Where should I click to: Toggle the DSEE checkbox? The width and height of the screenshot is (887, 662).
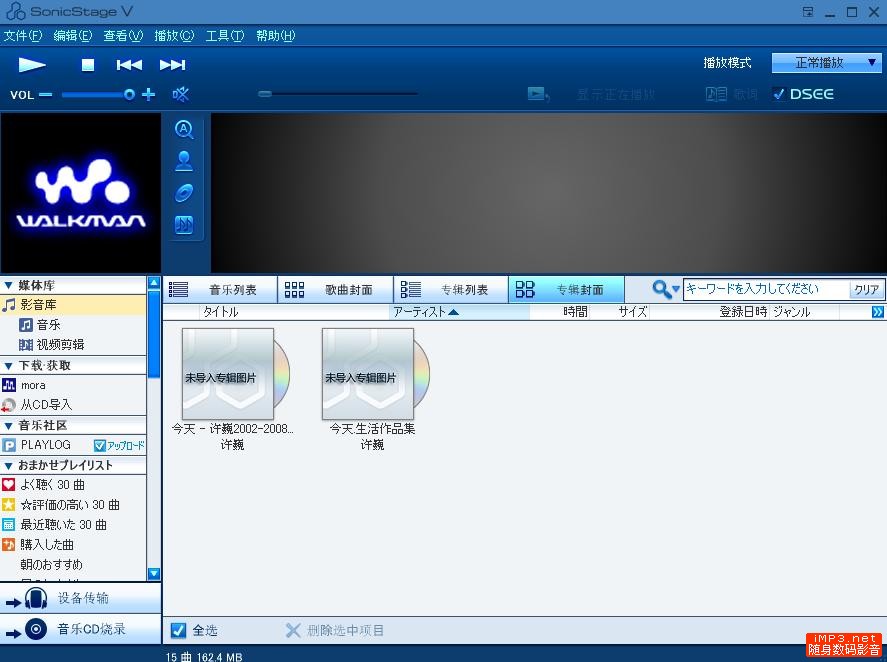coord(779,94)
